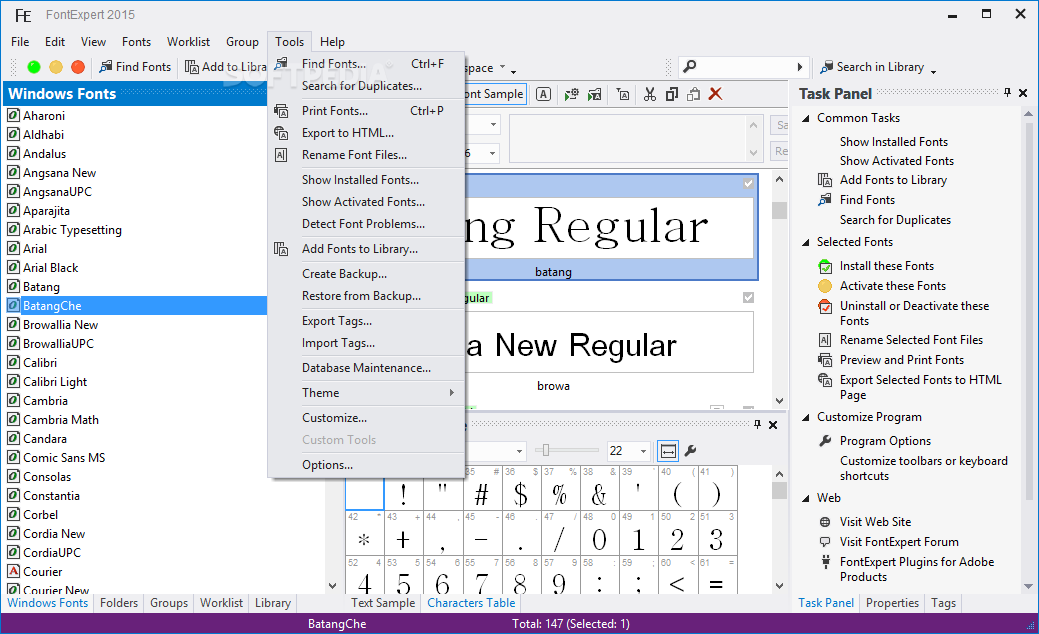Click the Find Fonts toolbar button
Image resolution: width=1039 pixels, height=634 pixels.
tap(135, 67)
